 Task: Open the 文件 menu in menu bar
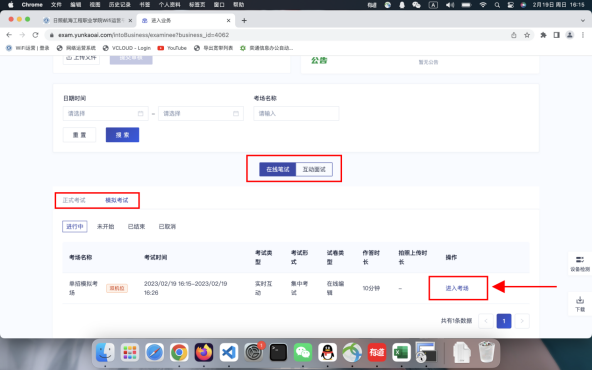point(56,5)
